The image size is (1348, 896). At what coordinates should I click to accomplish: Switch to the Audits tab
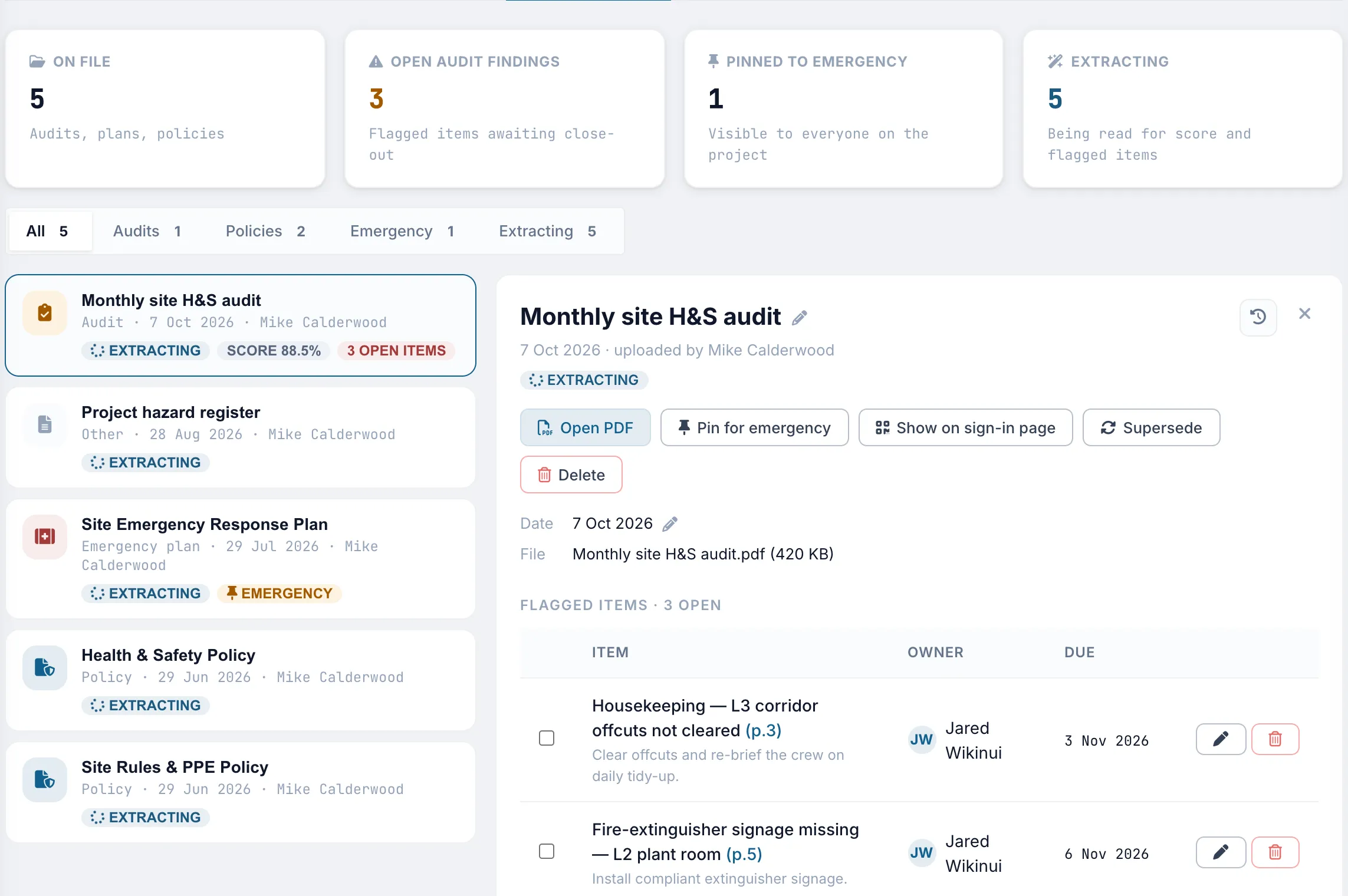coord(147,231)
